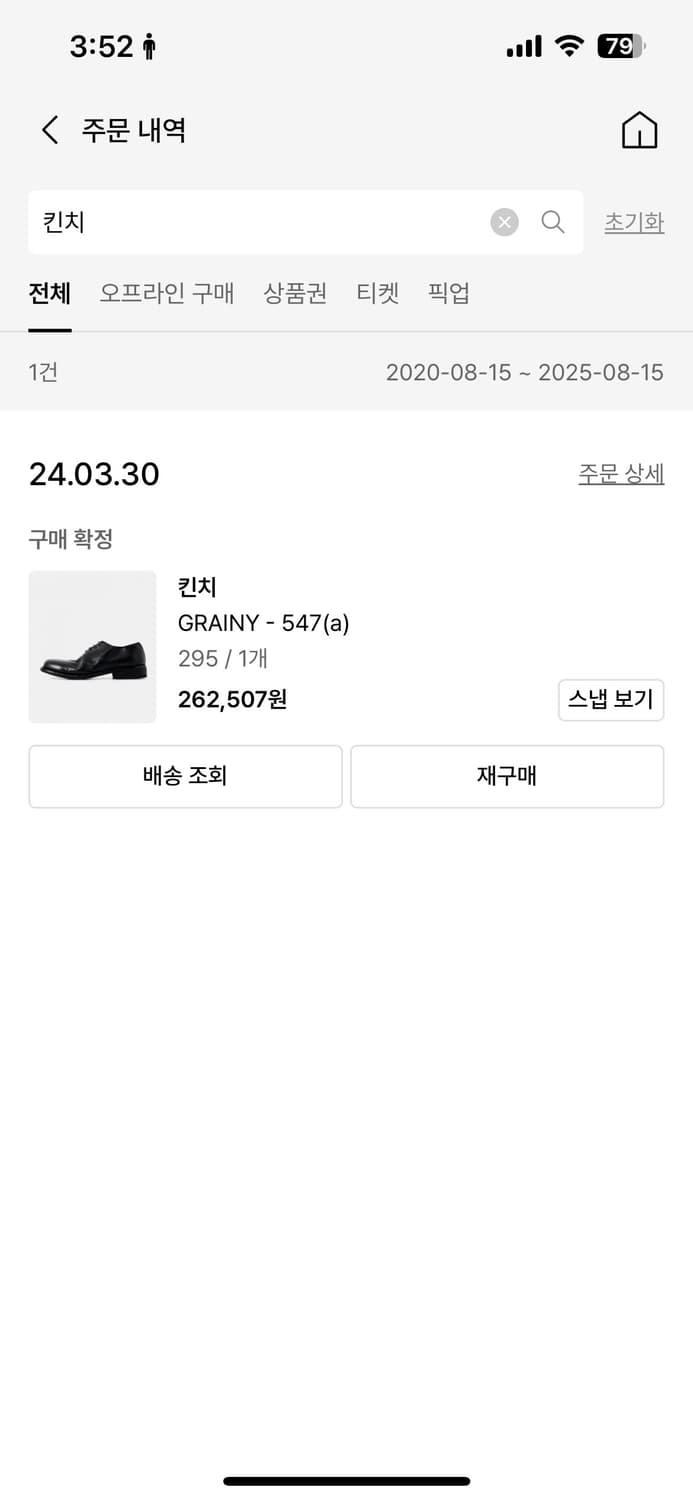Open the 주문 상세 link

coord(621,473)
